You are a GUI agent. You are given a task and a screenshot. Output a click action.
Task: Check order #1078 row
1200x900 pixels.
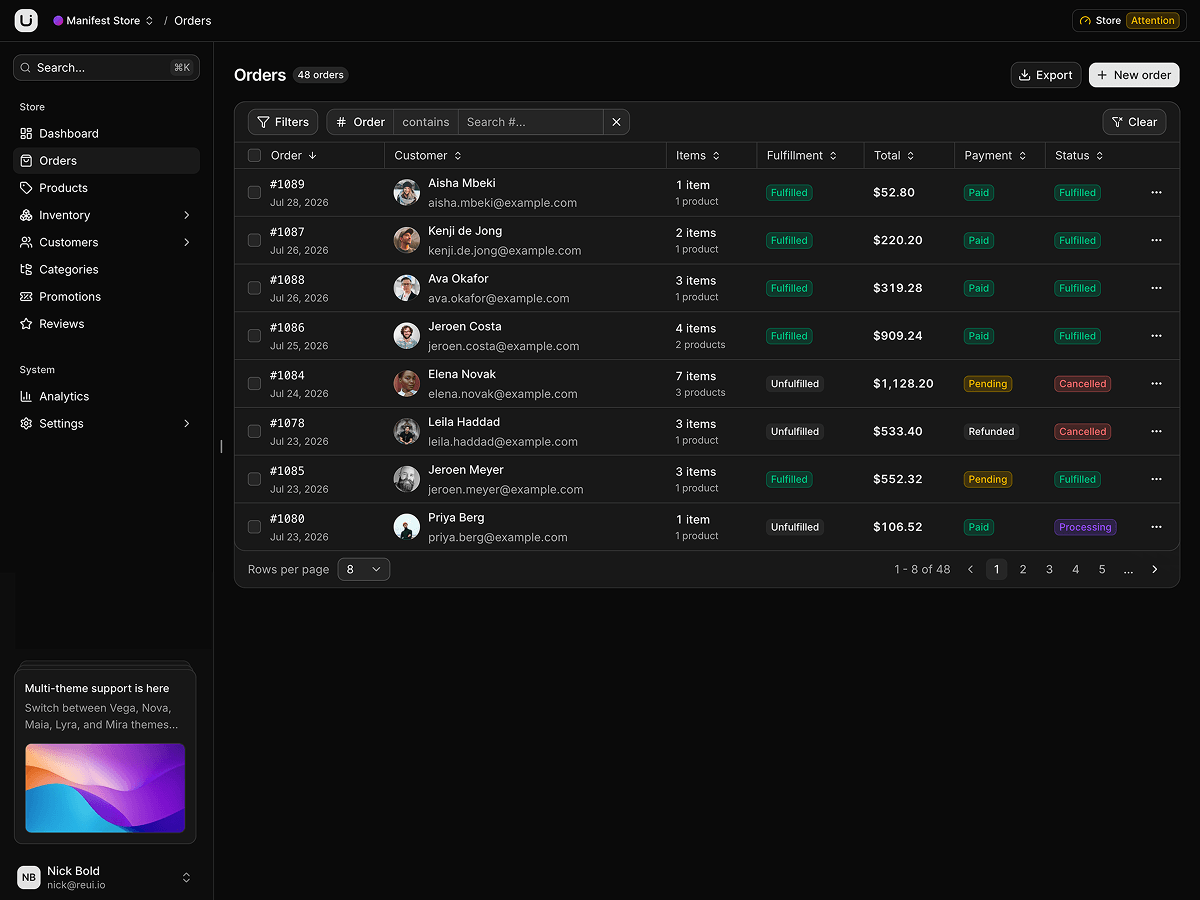tap(254, 431)
